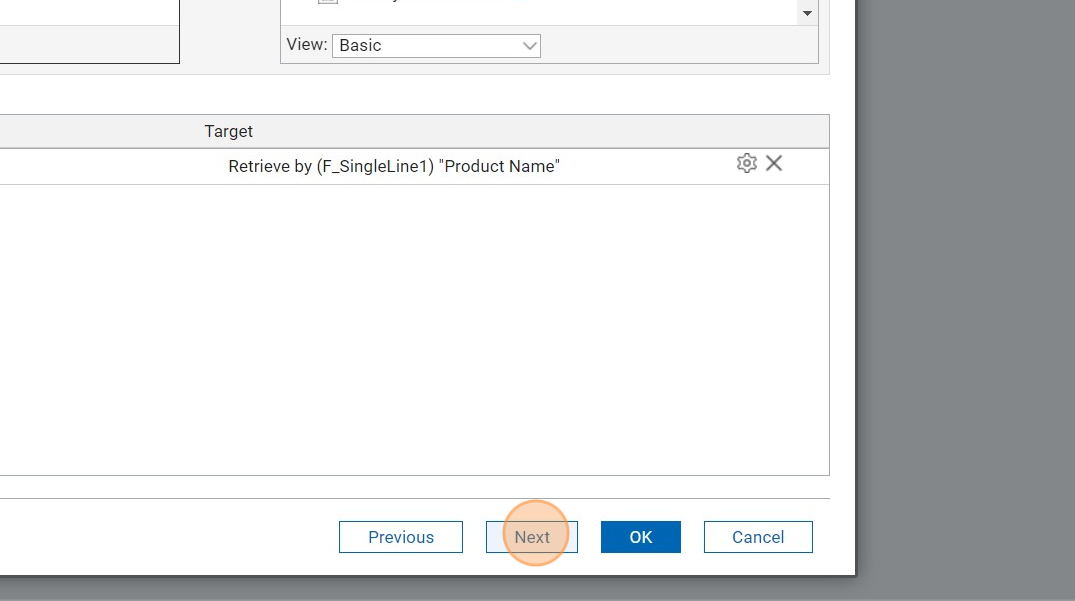This screenshot has height=601, width=1075.
Task: Confirm the dialog with OK
Action: [x=641, y=537]
